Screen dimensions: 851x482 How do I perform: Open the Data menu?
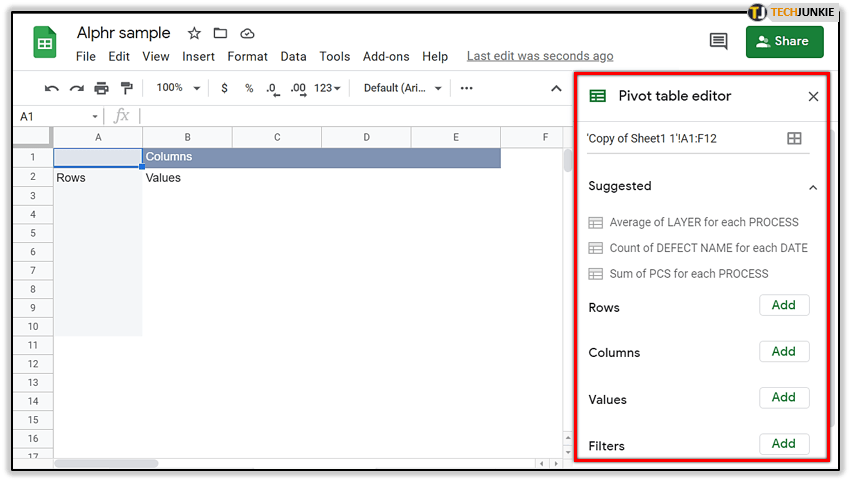click(x=293, y=56)
